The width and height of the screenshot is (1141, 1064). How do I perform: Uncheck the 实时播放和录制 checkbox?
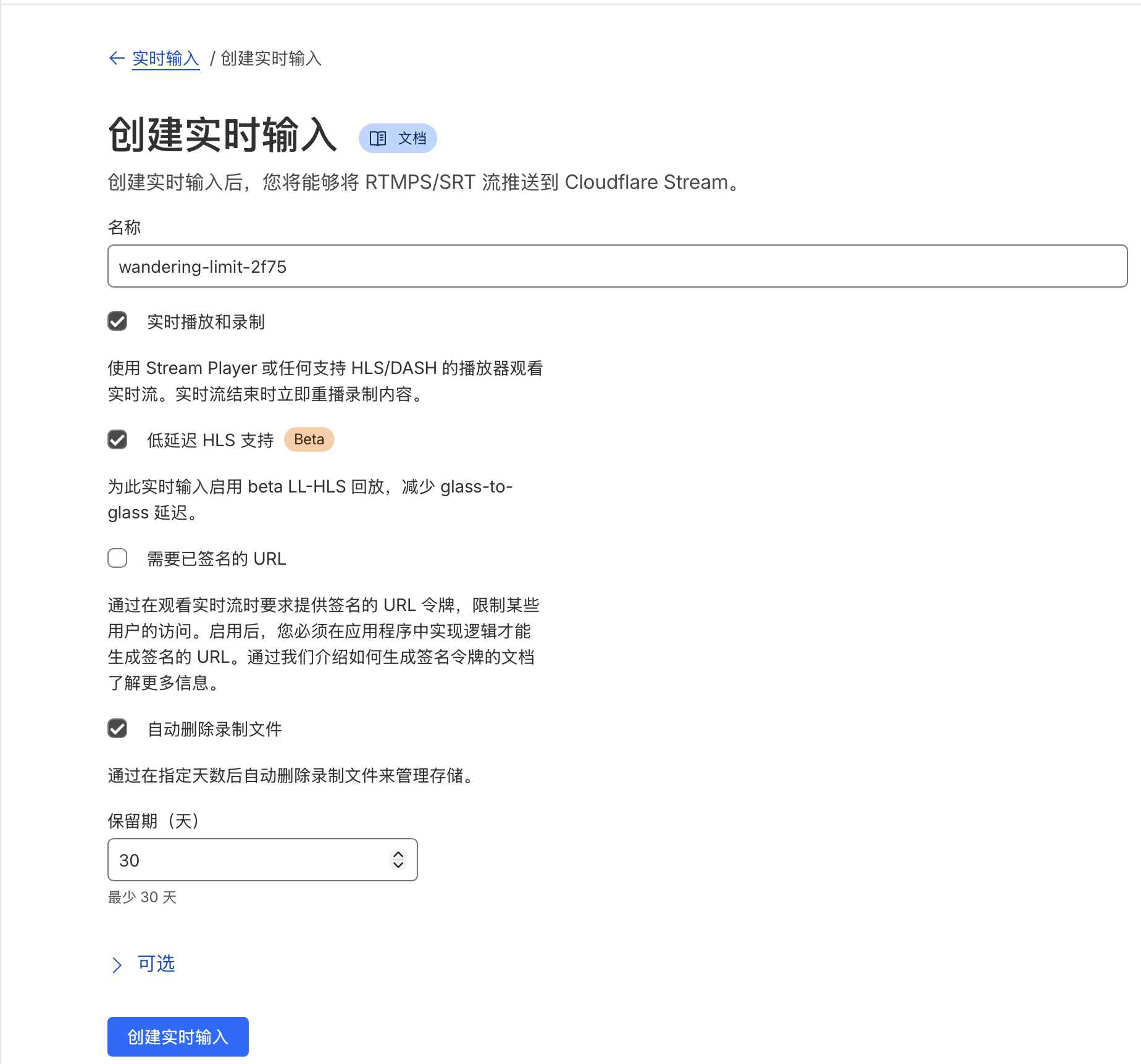tap(117, 321)
